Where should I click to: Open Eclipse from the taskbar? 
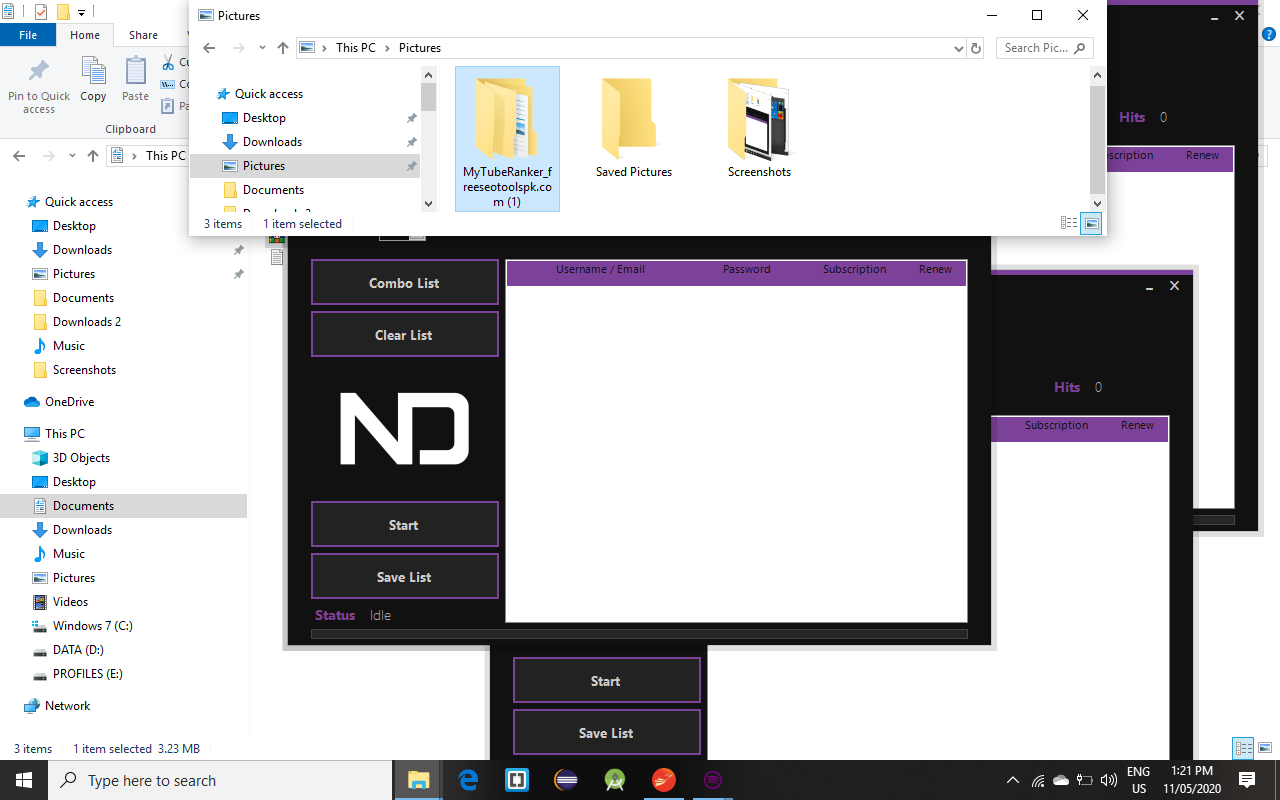tap(566, 780)
